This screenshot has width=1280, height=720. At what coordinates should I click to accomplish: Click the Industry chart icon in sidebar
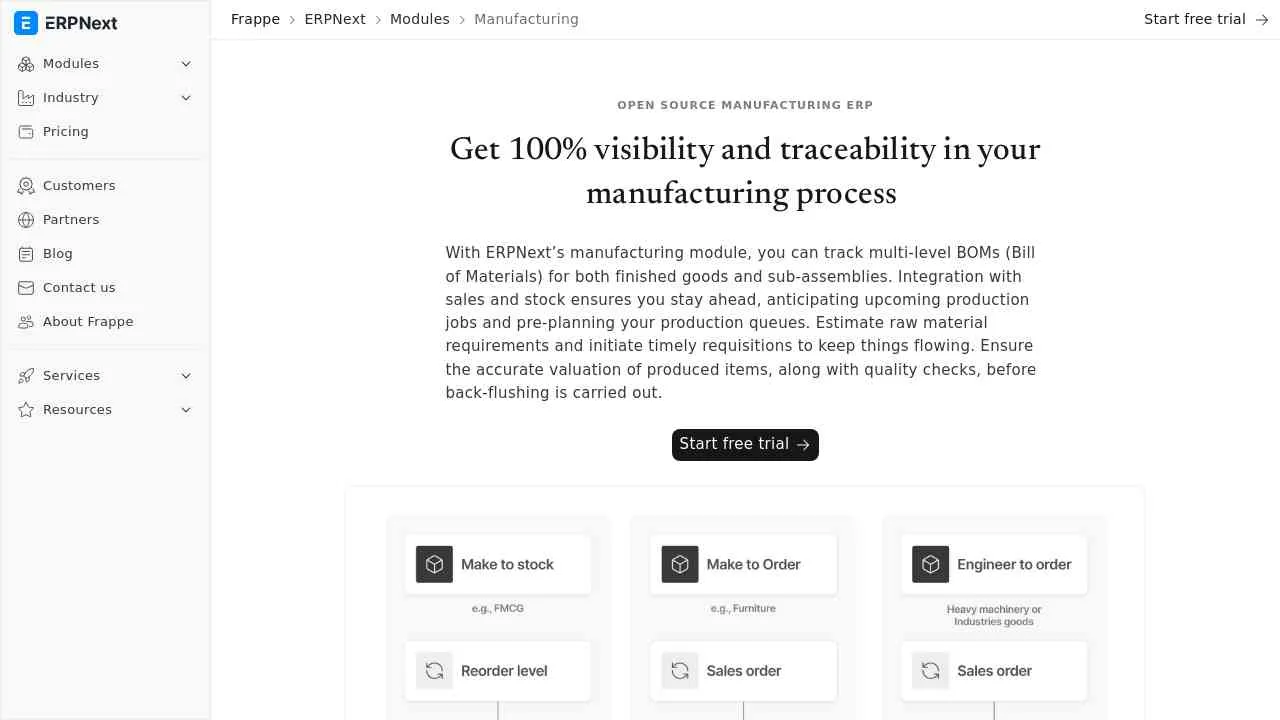pyautogui.click(x=26, y=98)
